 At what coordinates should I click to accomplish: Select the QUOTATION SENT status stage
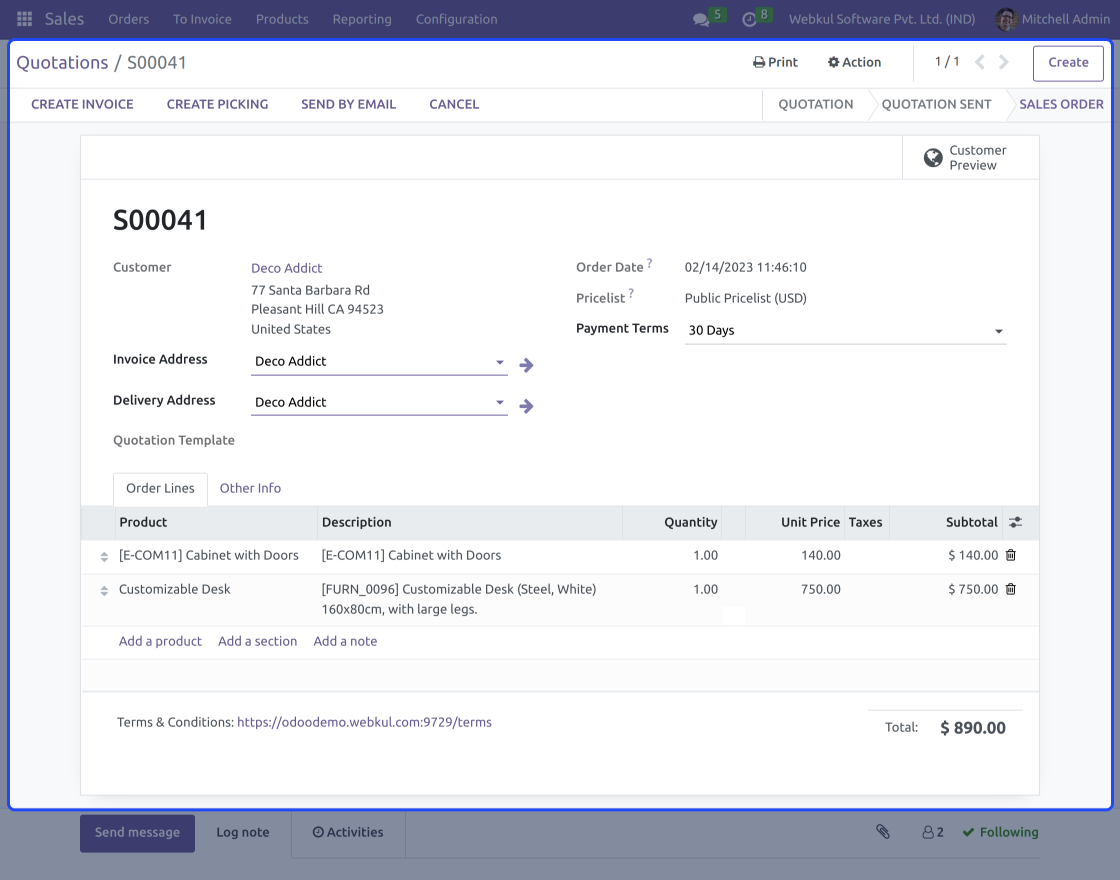click(x=936, y=104)
